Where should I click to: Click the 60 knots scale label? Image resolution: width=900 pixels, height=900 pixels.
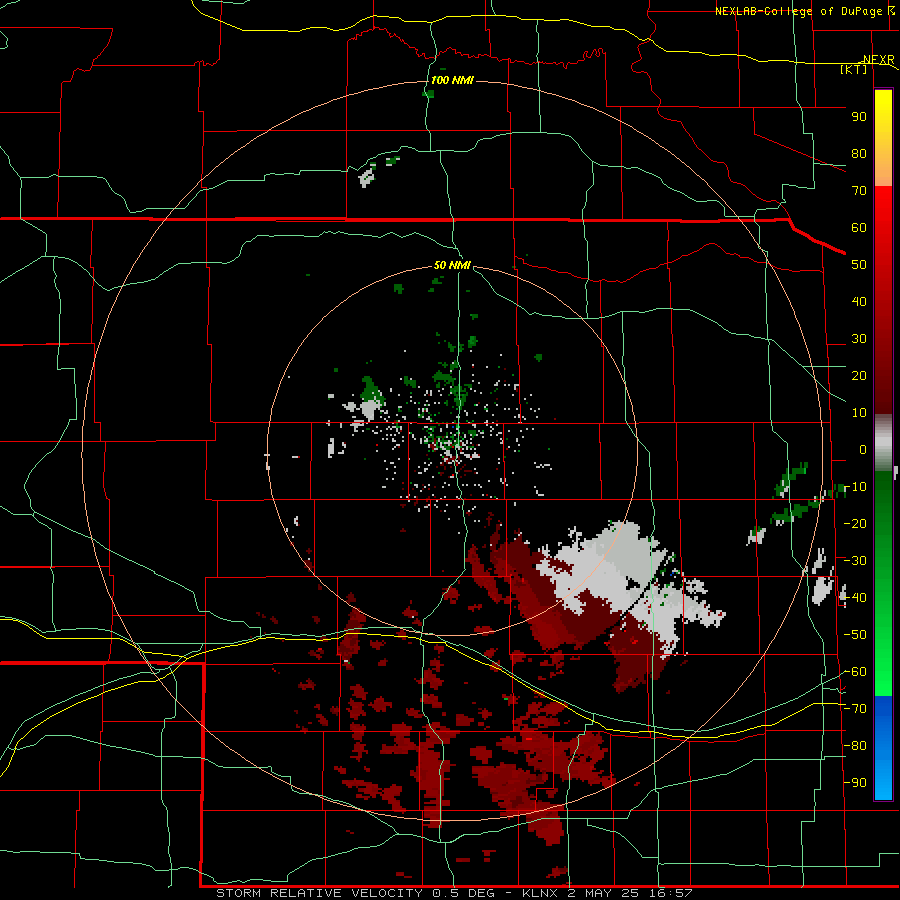tap(859, 227)
